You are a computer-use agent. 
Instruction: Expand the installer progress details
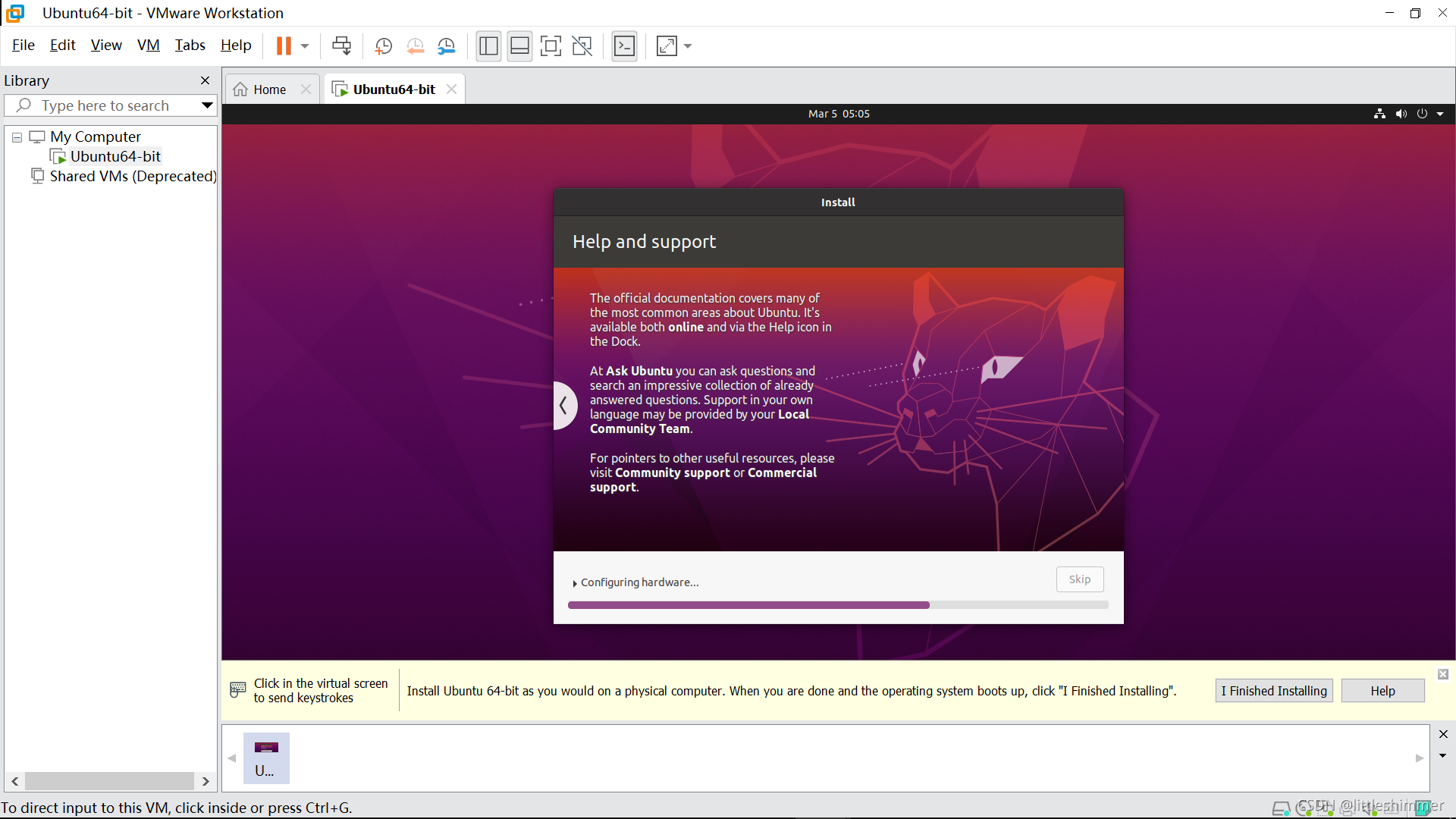(x=575, y=583)
